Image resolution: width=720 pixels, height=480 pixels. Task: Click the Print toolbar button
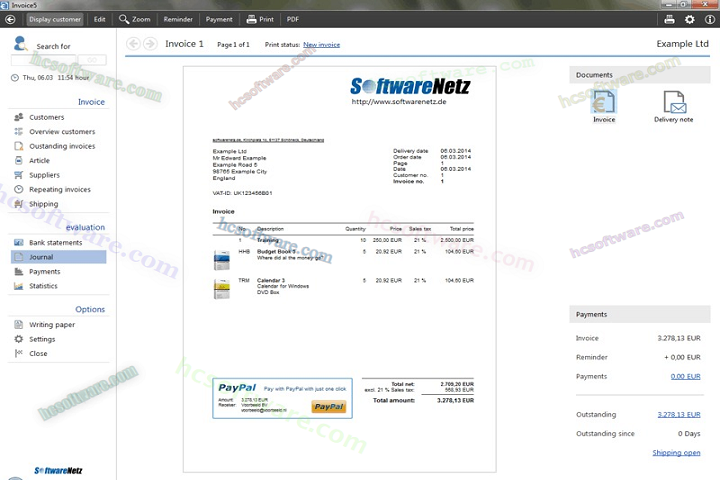tap(260, 19)
